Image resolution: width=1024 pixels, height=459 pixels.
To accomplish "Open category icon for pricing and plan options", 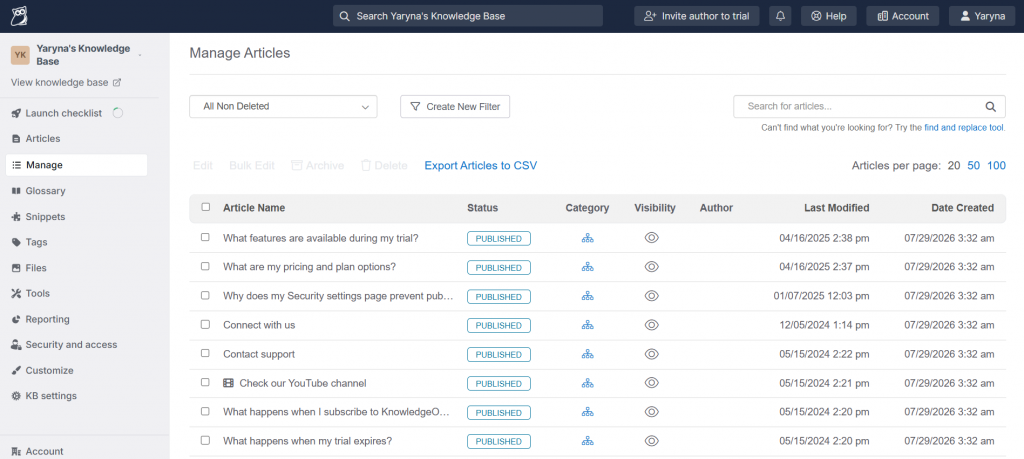I will pyautogui.click(x=588, y=267).
